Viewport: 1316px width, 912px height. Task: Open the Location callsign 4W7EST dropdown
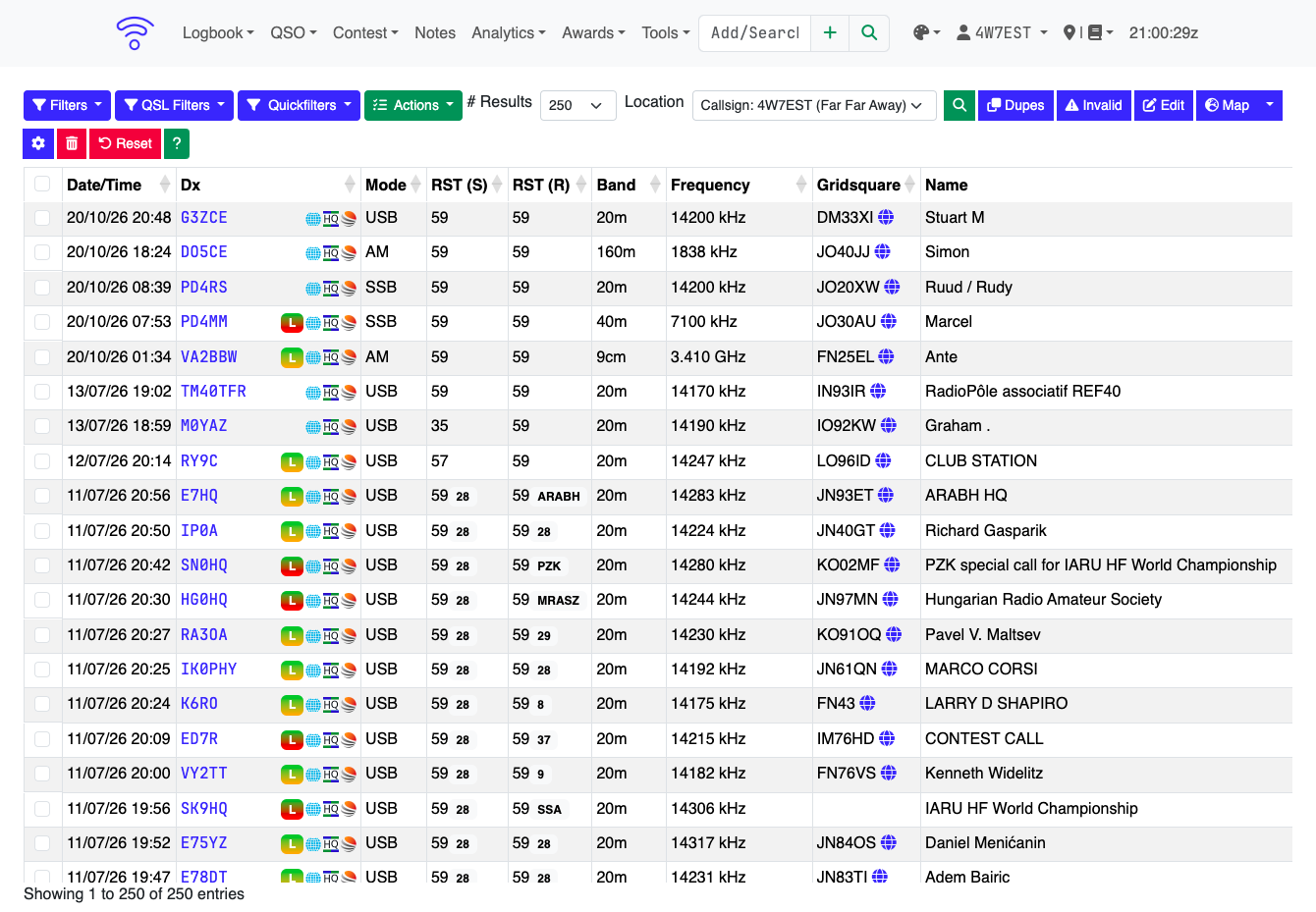click(x=814, y=105)
